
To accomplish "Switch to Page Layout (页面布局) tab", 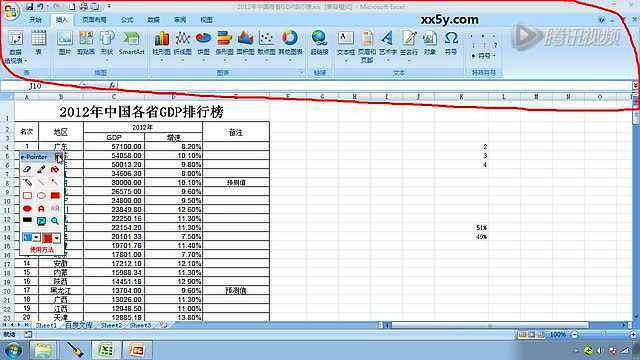I will pos(94,20).
